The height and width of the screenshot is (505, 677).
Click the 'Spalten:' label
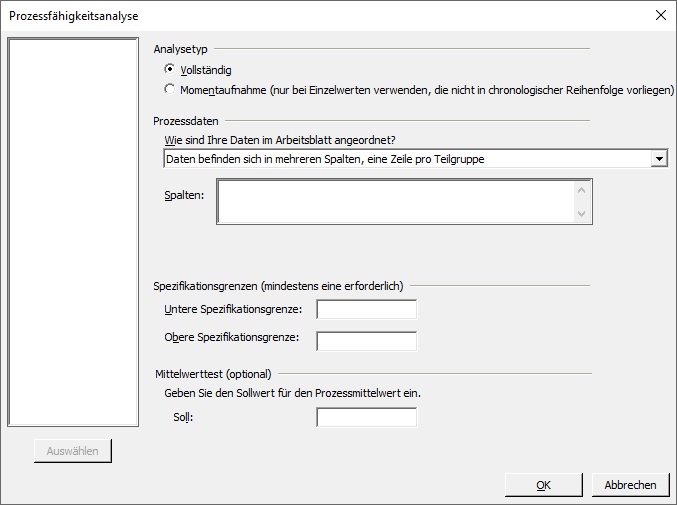tap(184, 195)
